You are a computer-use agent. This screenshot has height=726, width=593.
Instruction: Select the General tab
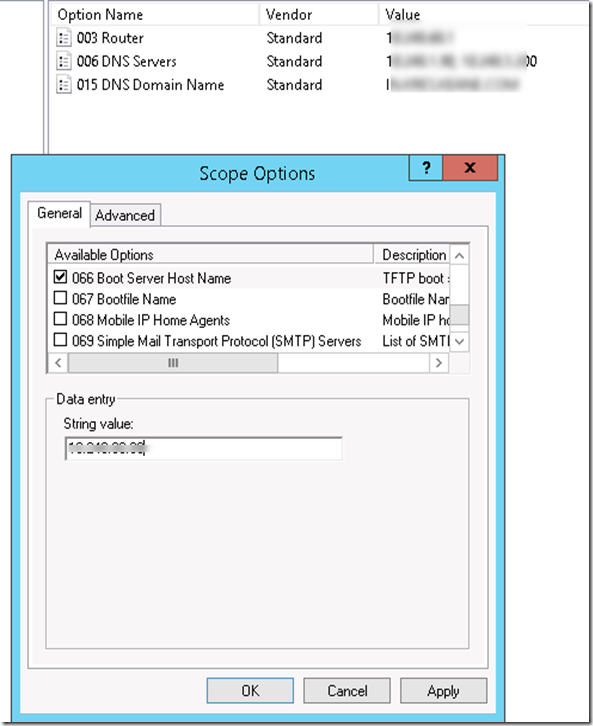pos(59,213)
